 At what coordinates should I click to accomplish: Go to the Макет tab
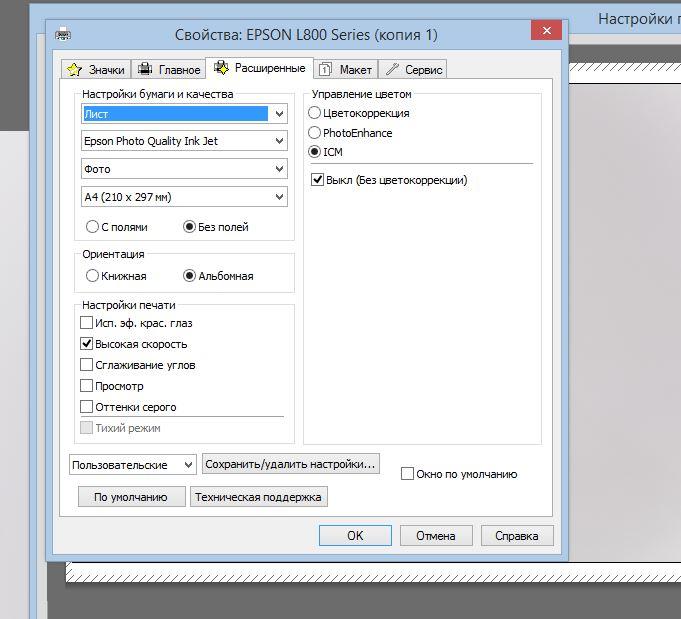pos(346,70)
